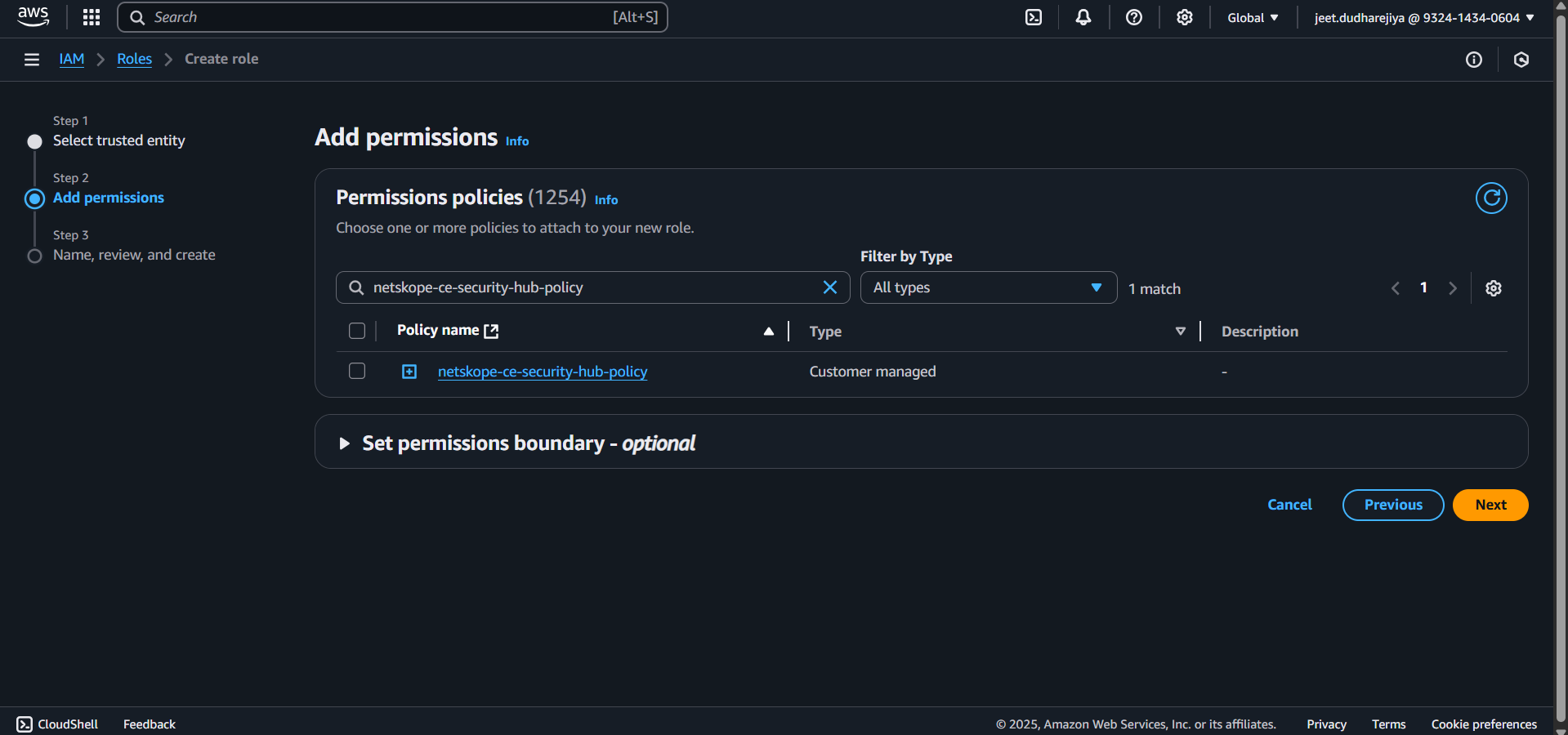Click into the policy search field

tap(593, 287)
